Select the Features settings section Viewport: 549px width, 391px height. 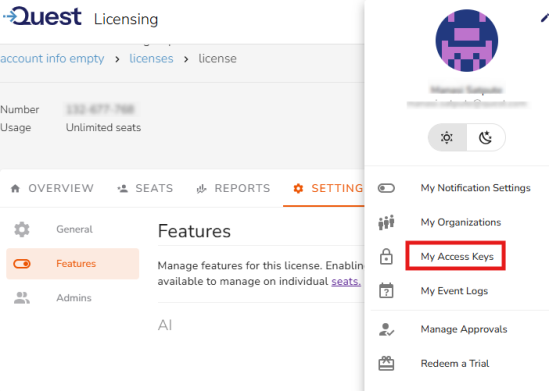click(x=73, y=264)
